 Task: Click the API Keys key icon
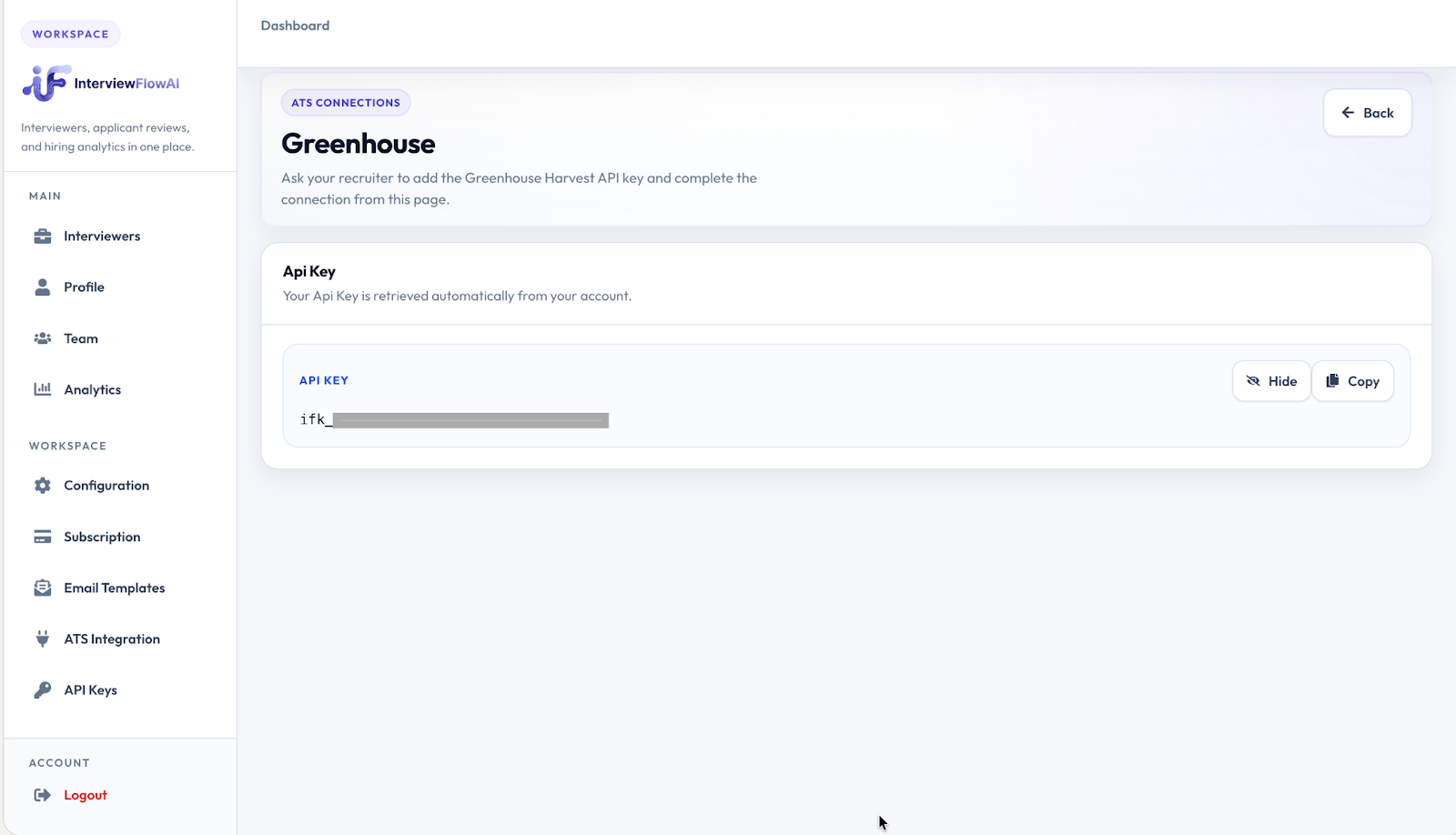click(x=43, y=690)
